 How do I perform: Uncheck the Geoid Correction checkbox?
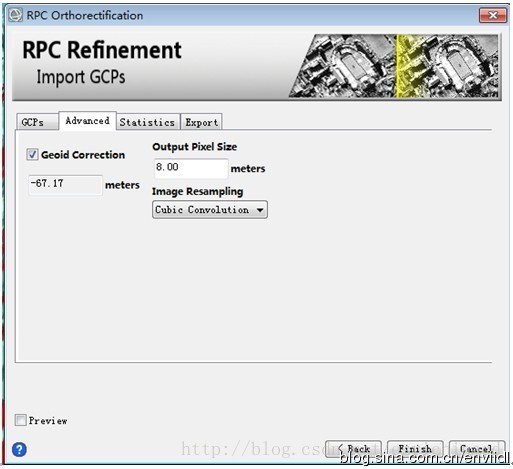coord(32,154)
